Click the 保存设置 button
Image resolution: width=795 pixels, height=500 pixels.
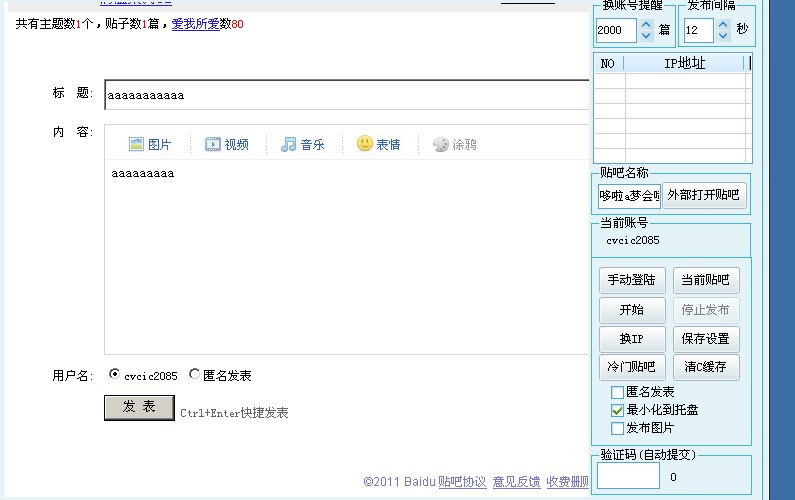[706, 339]
